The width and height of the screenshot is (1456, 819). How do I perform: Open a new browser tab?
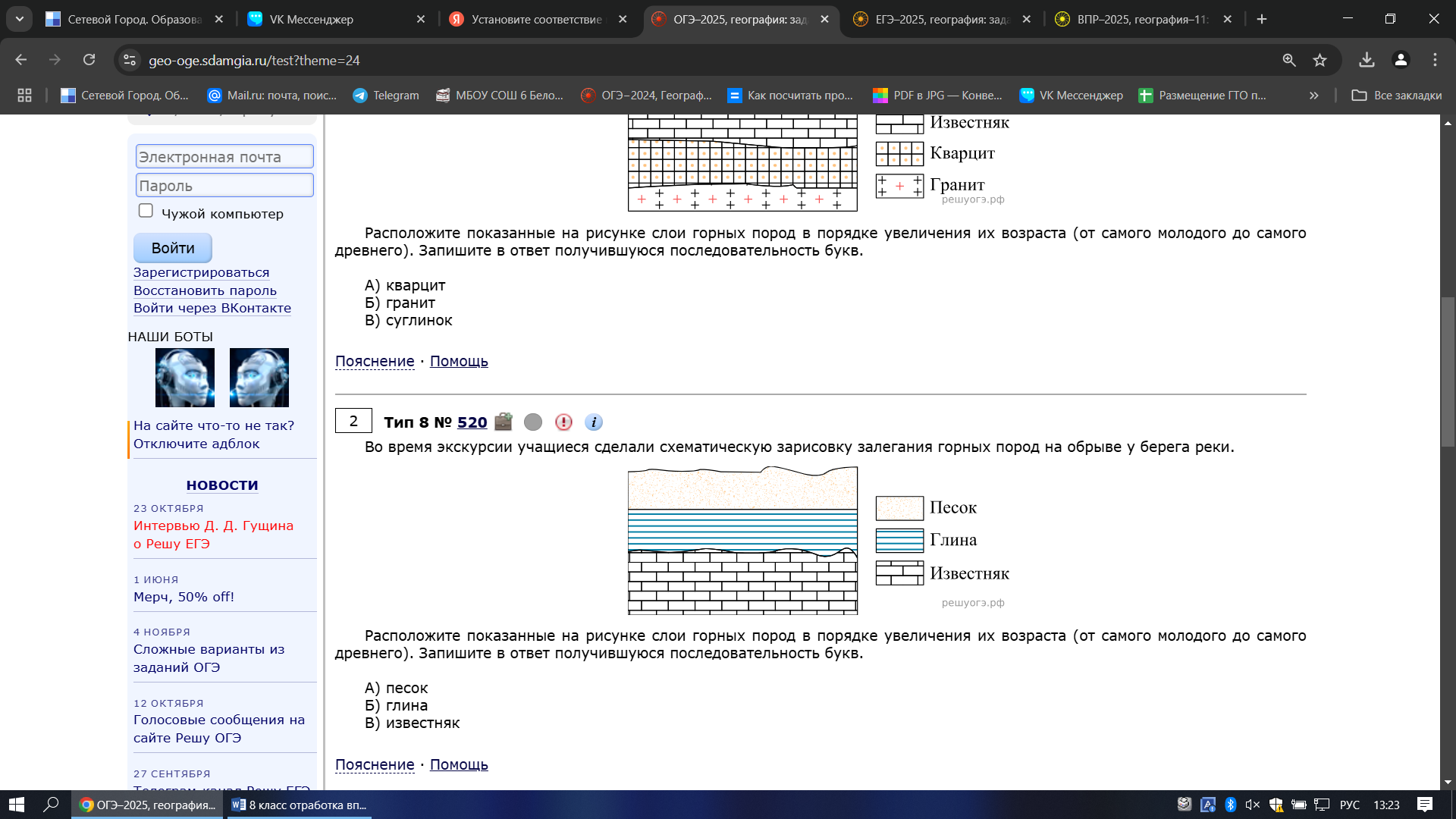click(x=1262, y=19)
